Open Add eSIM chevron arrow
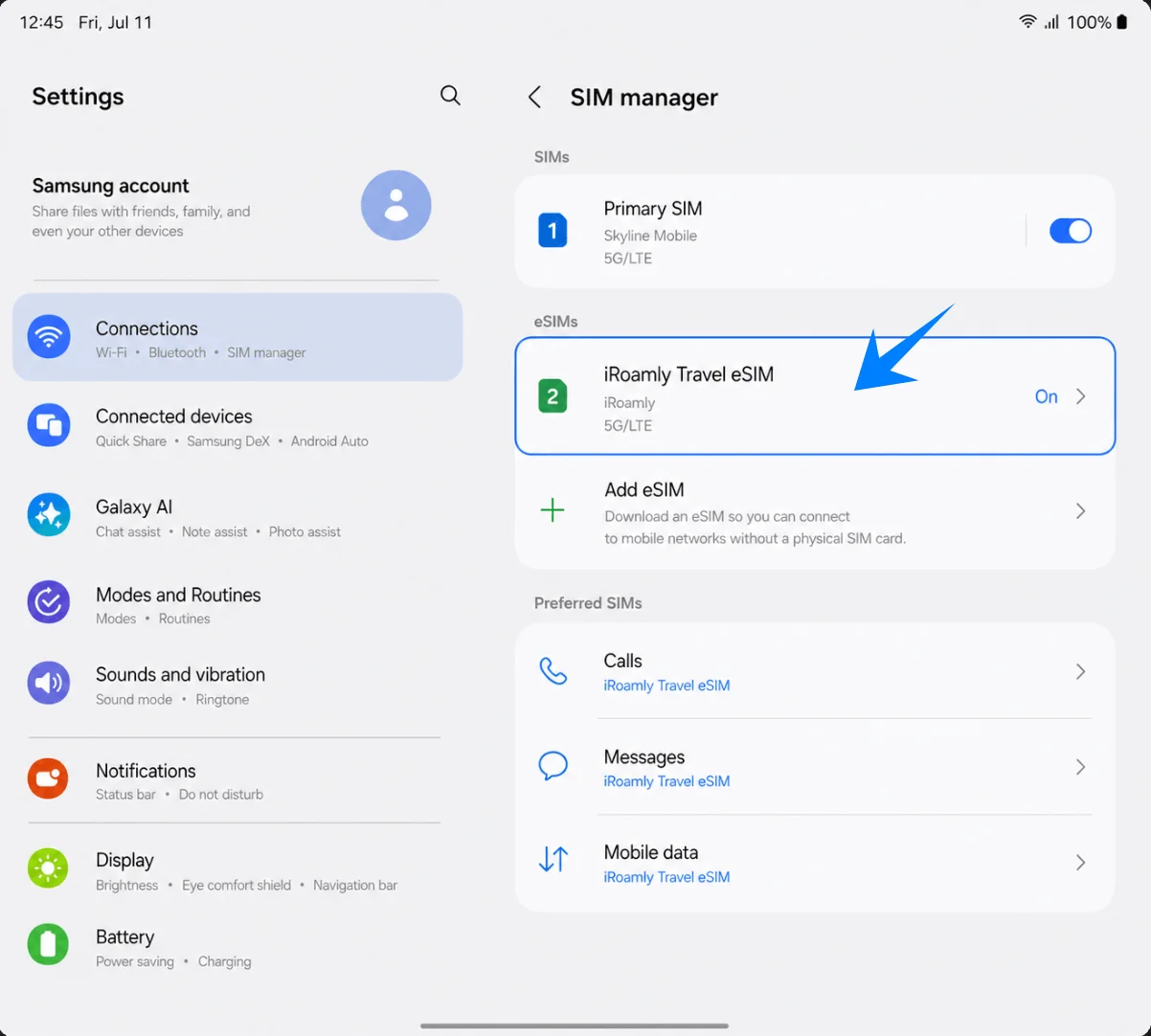Viewport: 1151px width, 1036px height. point(1080,510)
